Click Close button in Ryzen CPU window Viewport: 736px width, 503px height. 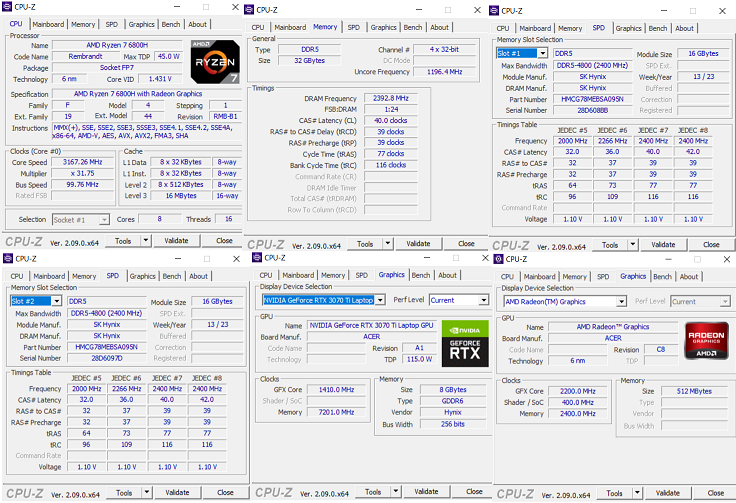(224, 240)
